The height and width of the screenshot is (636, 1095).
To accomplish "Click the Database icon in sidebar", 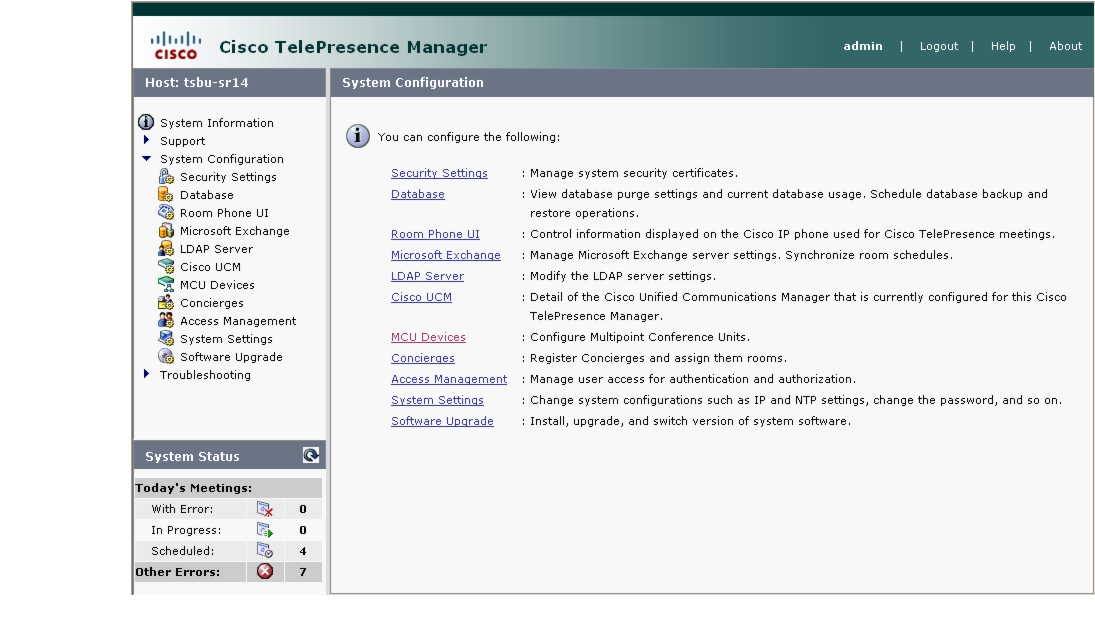I will coord(166,195).
